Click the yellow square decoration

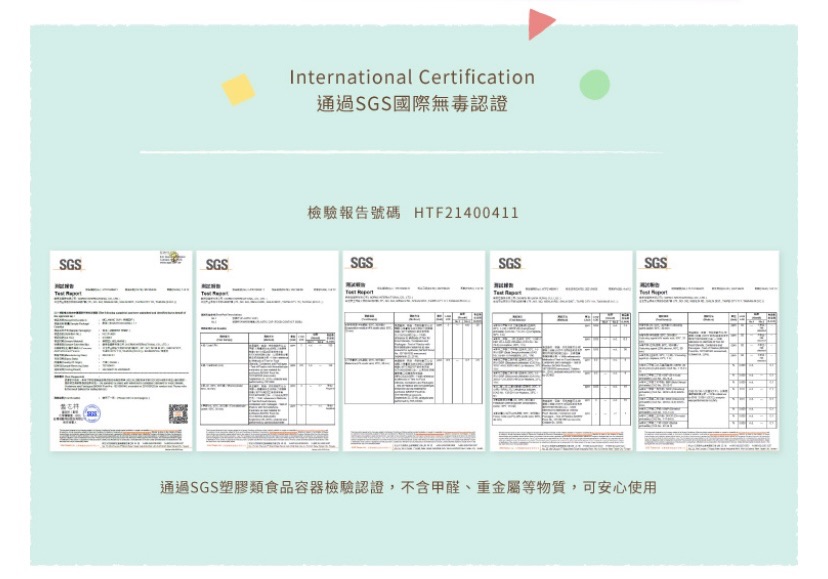(238, 89)
